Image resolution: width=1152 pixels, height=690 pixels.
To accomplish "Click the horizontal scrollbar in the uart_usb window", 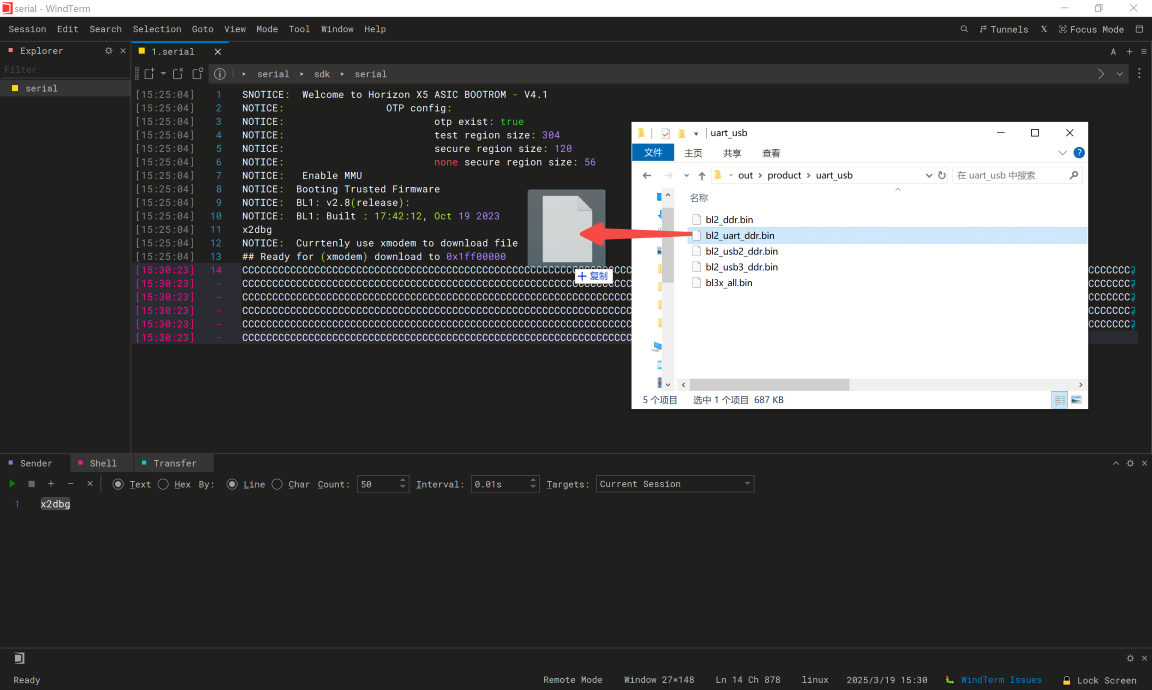I will 769,385.
